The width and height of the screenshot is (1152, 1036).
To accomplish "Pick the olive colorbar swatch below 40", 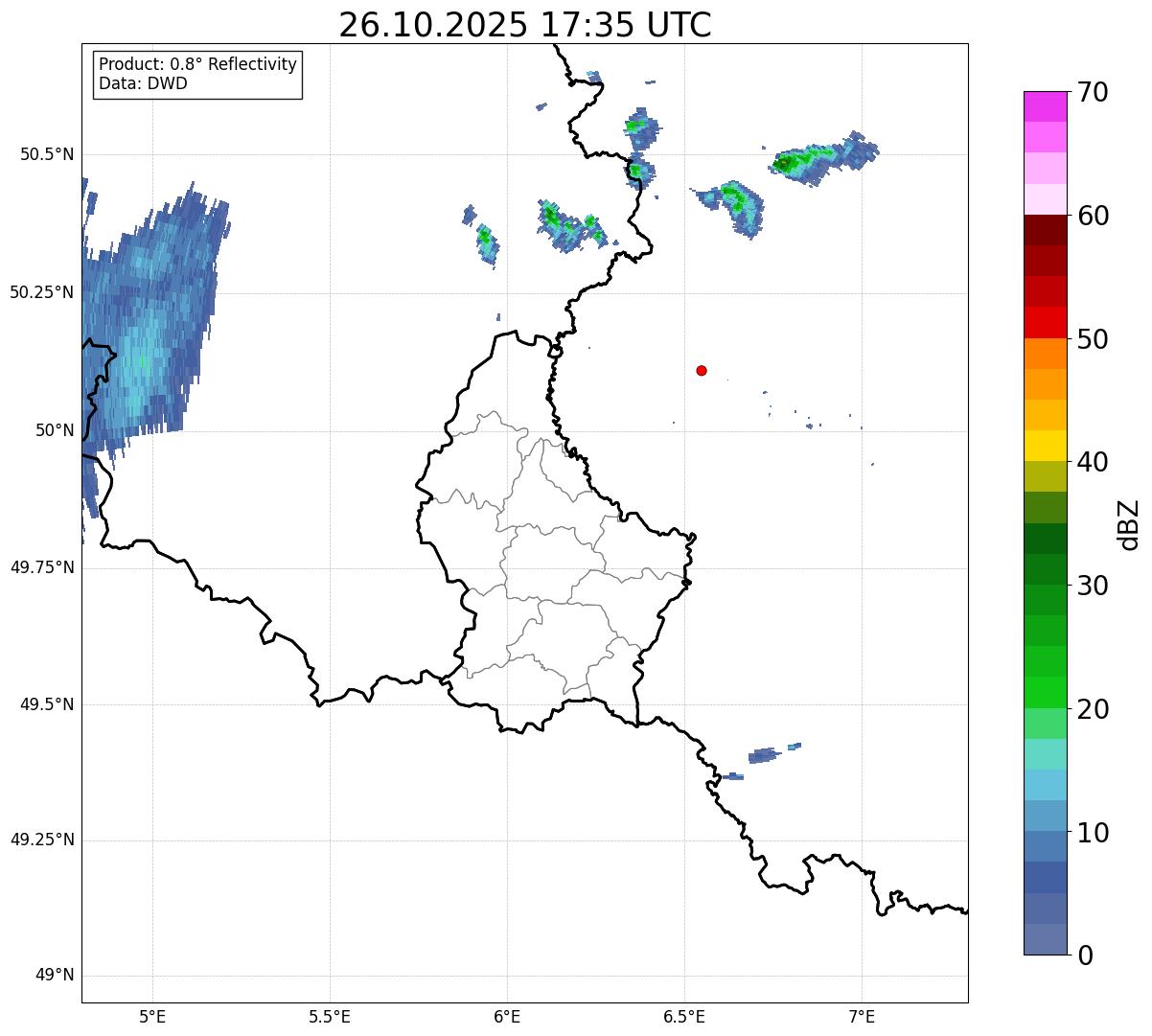I will pos(1046,476).
